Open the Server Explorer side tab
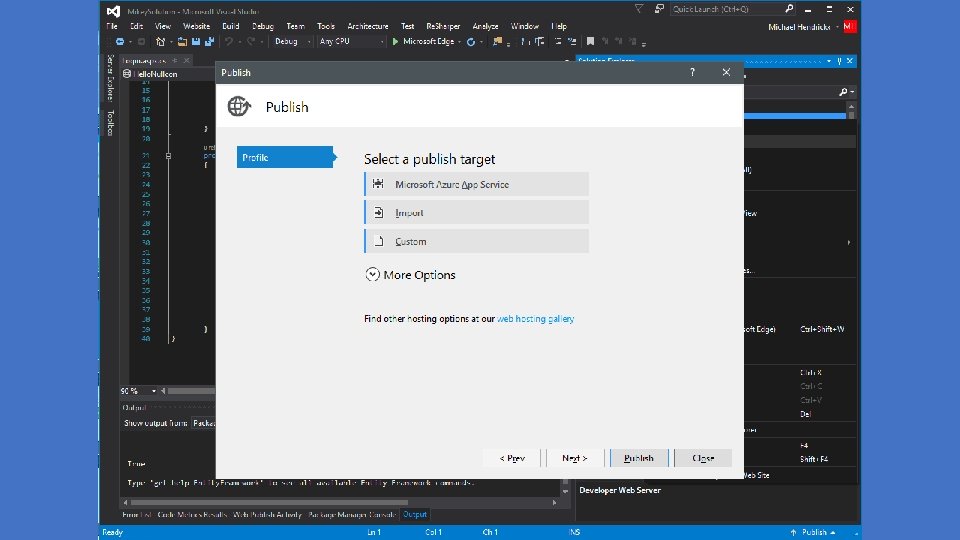This screenshot has width=960, height=540. [x=110, y=77]
